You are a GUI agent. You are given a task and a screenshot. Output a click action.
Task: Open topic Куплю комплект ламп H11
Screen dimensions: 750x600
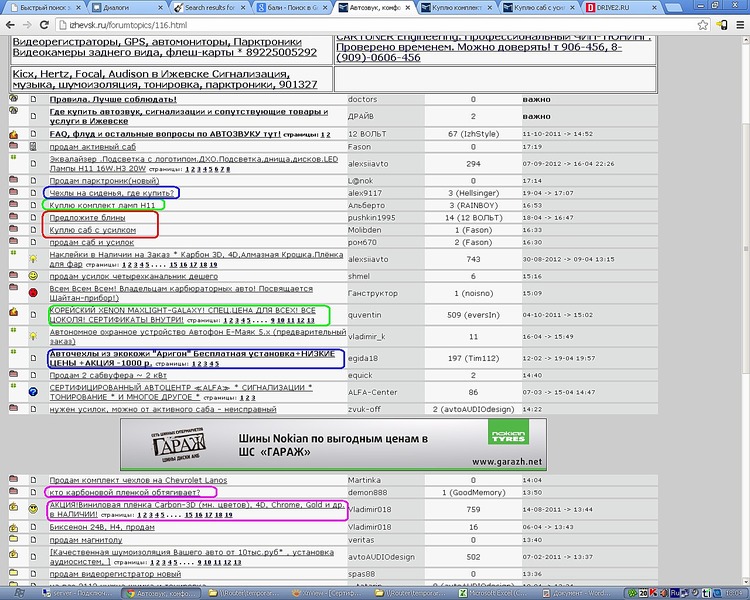[102, 205]
